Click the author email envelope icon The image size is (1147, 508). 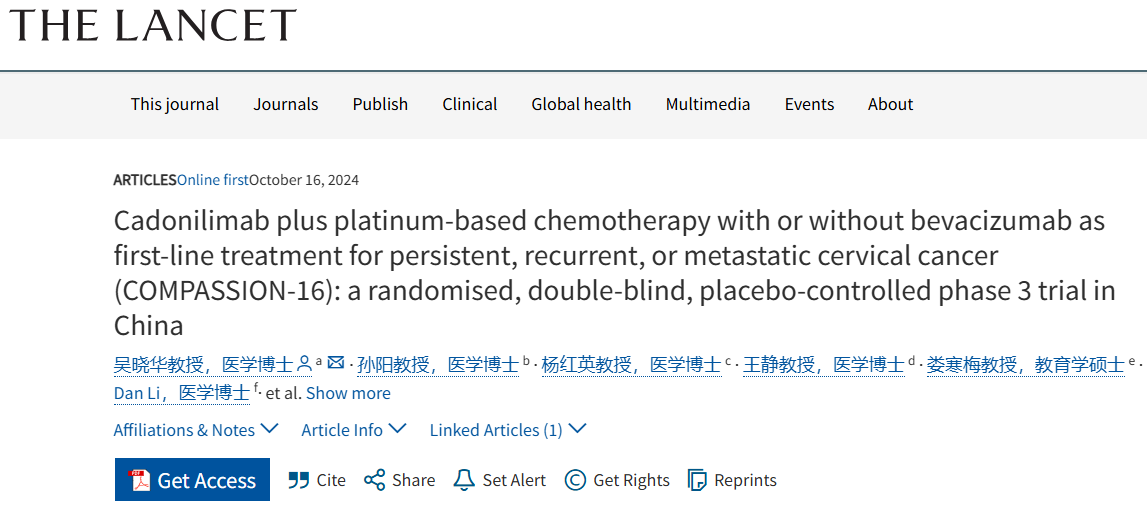coord(336,362)
